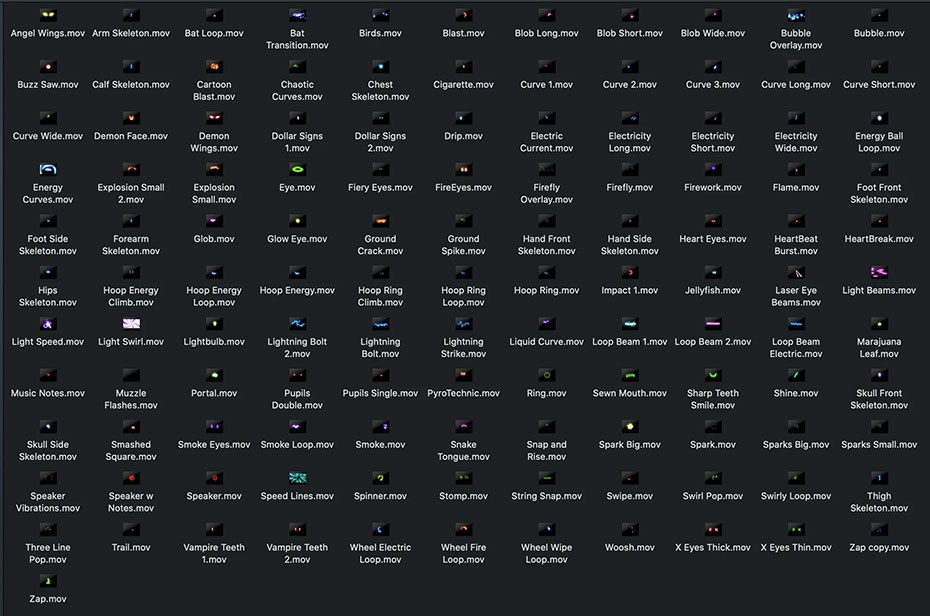Click the Woosh.mov file name
Viewport: 930px width, 616px height.
tap(630, 547)
